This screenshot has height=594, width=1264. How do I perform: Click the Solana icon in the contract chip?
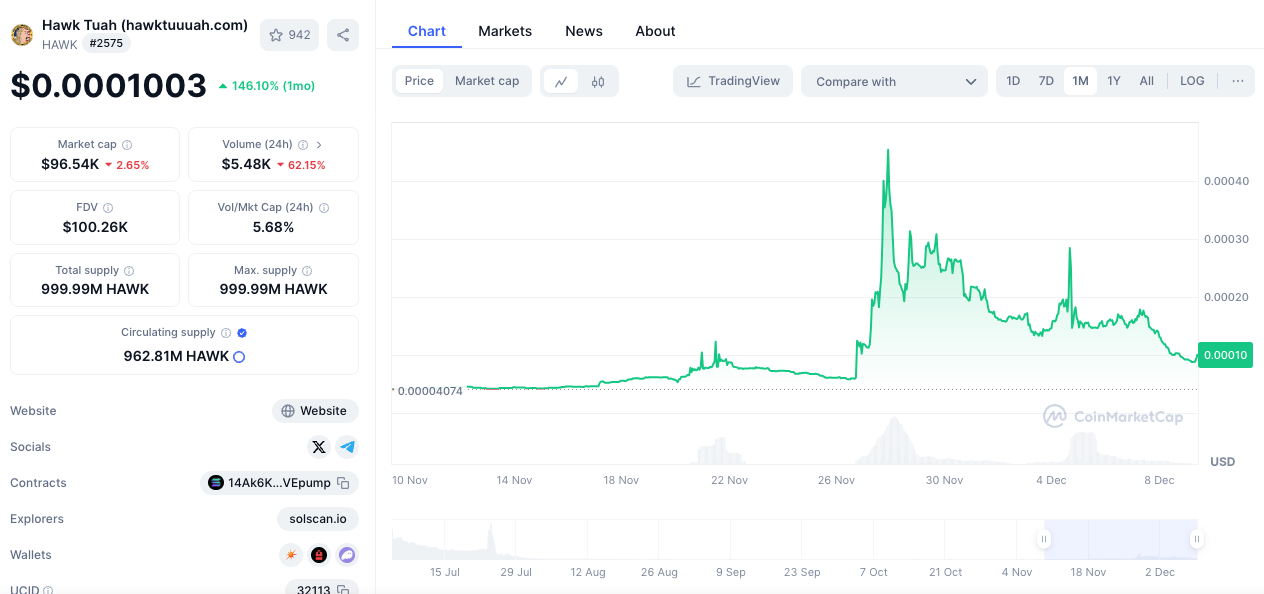pyautogui.click(x=216, y=483)
